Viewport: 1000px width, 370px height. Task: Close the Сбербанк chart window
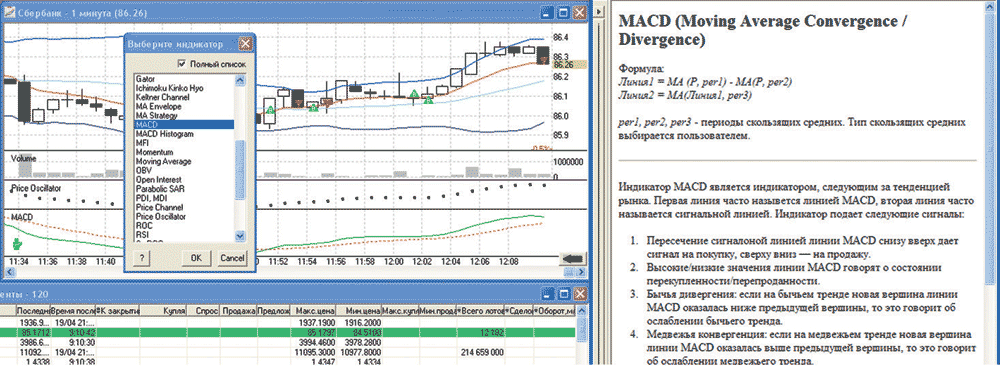pos(579,12)
